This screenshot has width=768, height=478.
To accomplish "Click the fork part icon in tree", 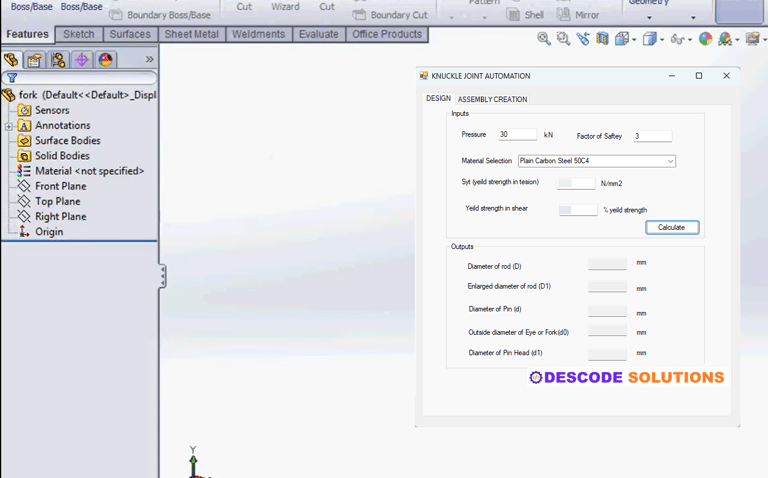I will coord(9,95).
